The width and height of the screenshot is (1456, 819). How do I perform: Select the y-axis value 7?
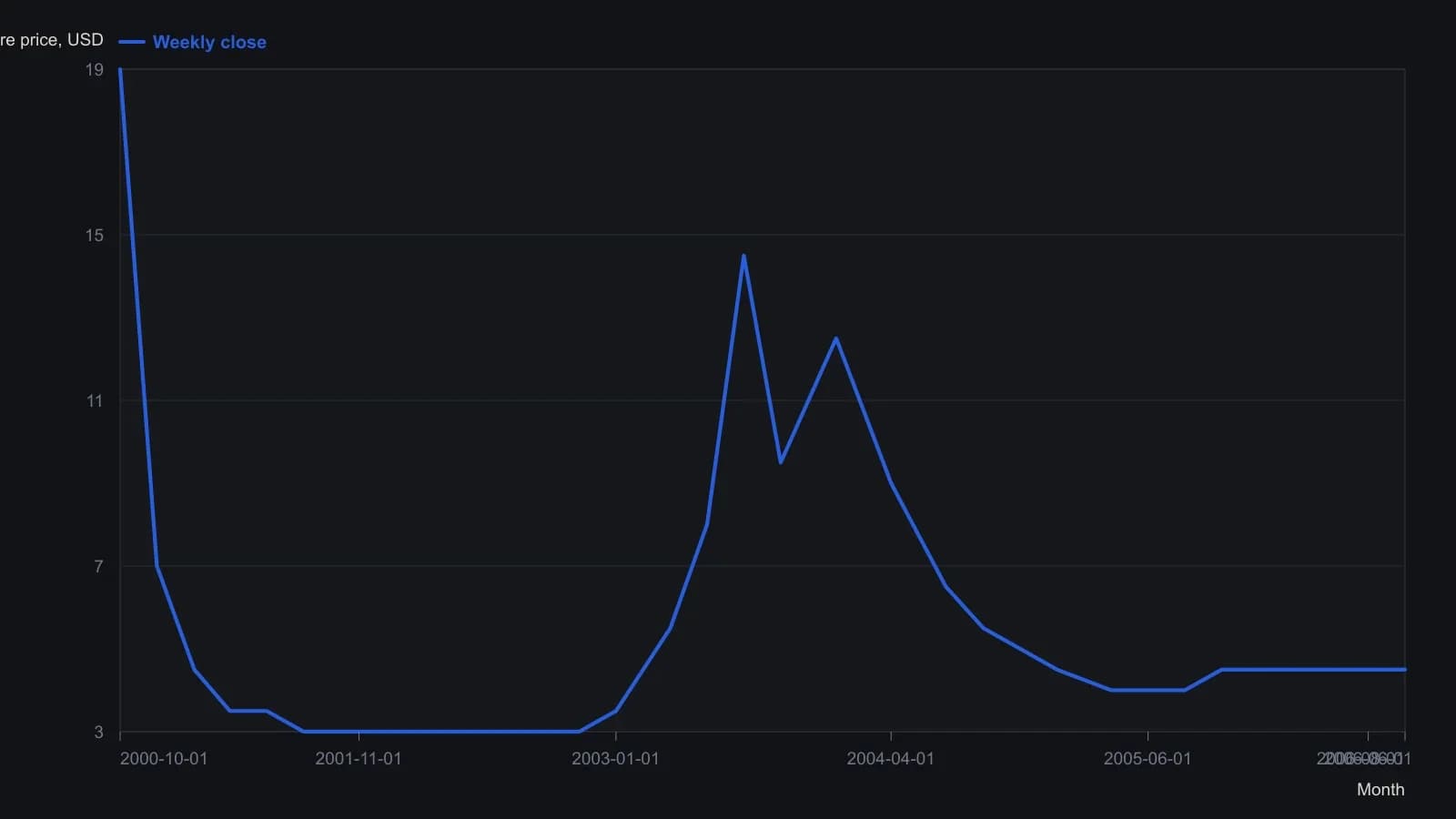pyautogui.click(x=98, y=567)
